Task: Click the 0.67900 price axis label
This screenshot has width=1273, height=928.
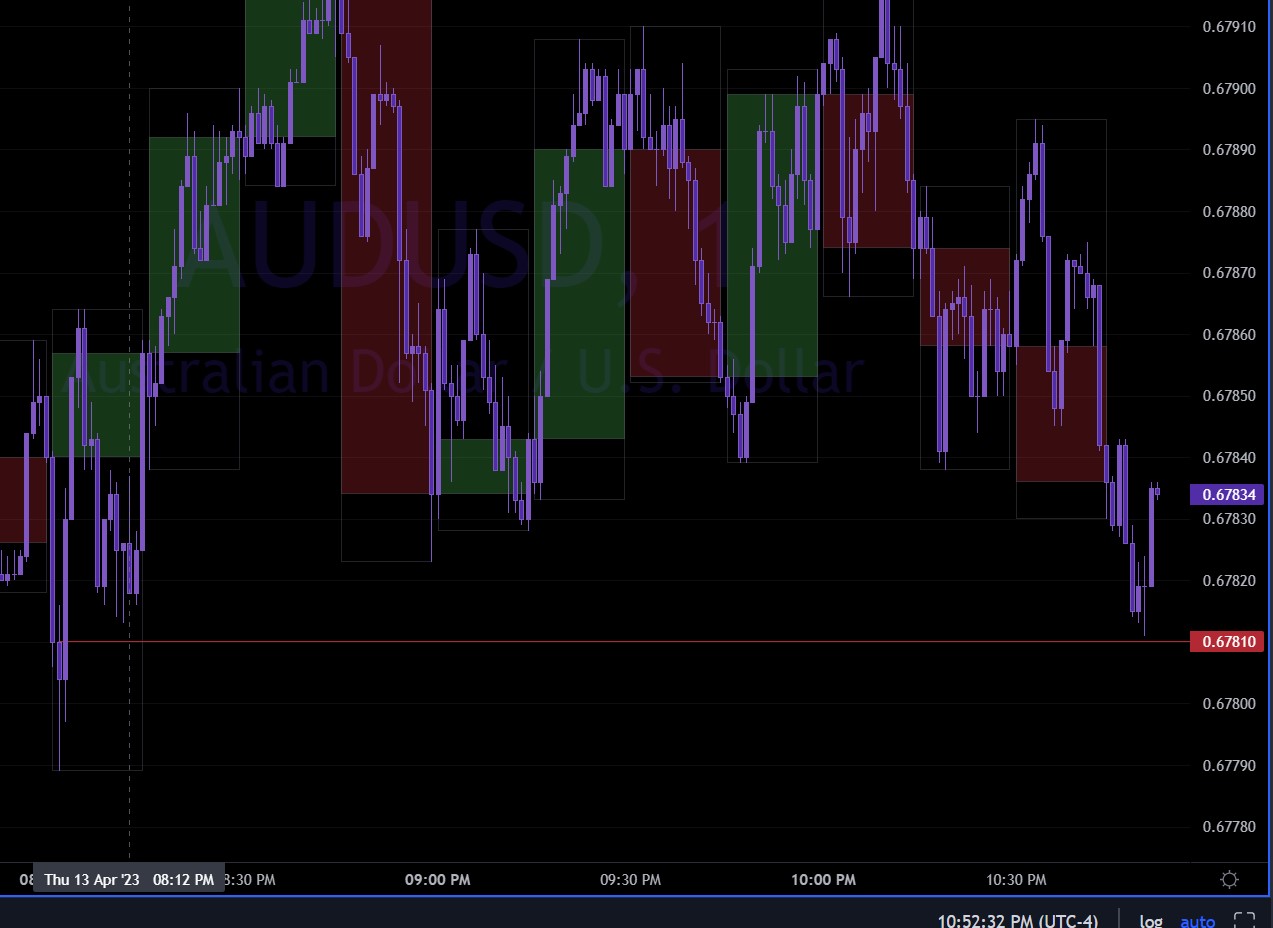Action: tap(1228, 88)
